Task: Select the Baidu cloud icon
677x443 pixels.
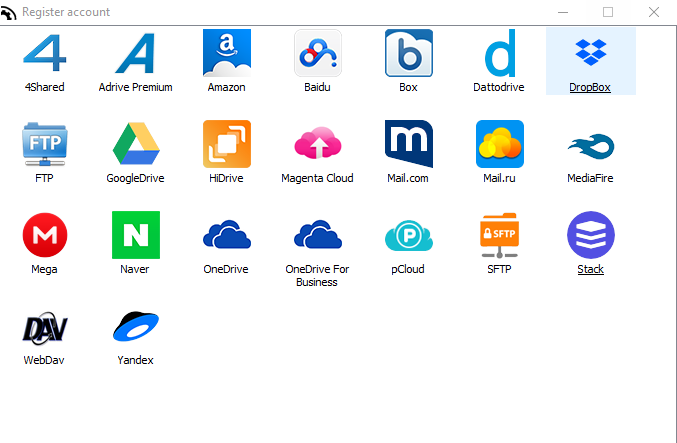Action: (x=318, y=53)
